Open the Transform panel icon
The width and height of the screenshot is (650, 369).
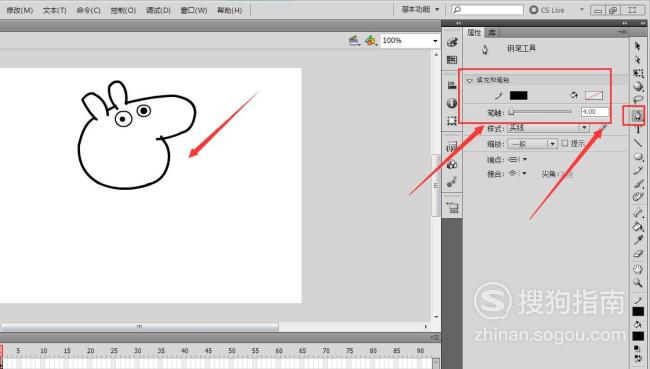(x=452, y=121)
